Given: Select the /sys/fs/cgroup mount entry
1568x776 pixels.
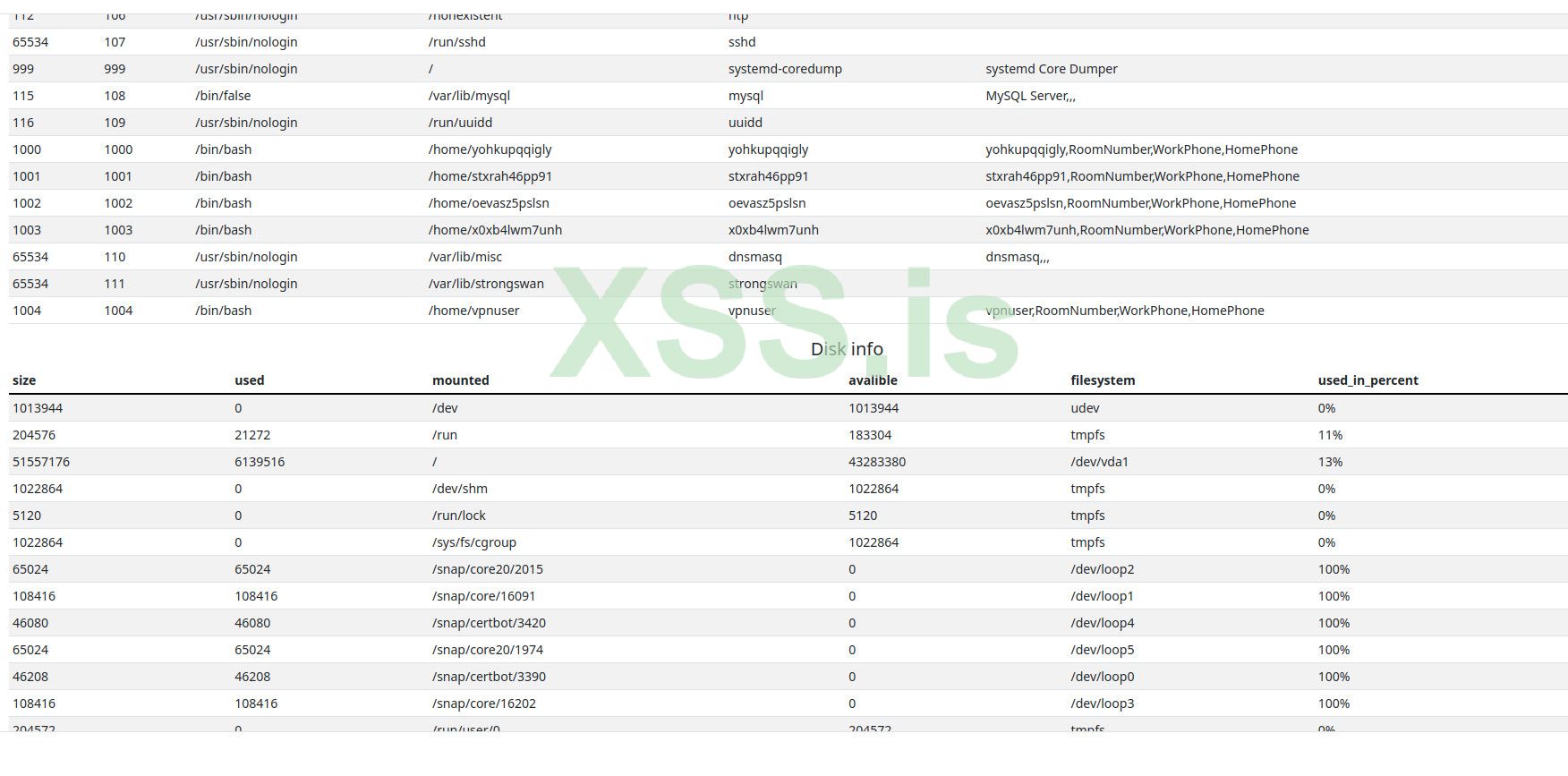Looking at the screenshot, I should [x=474, y=542].
